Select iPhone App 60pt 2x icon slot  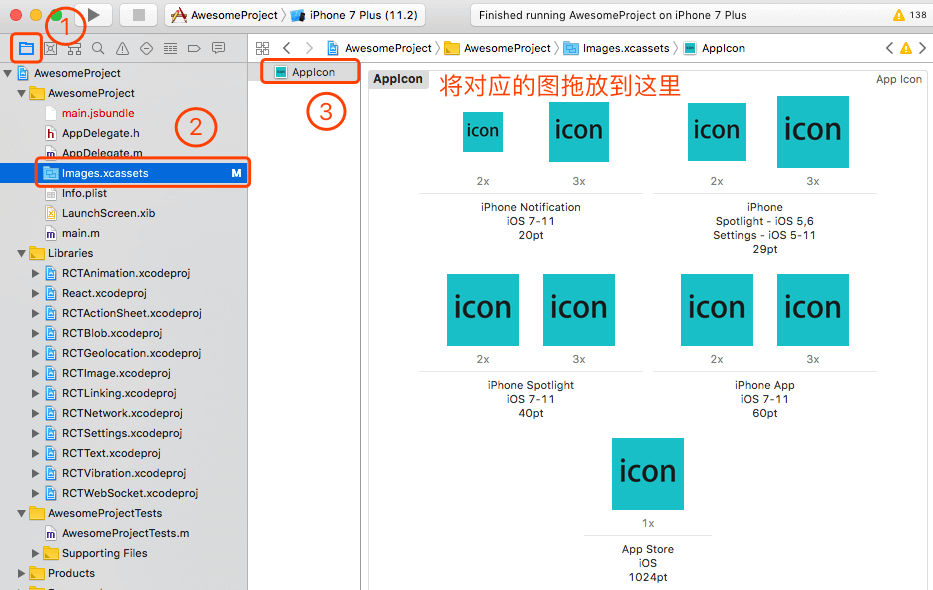click(716, 309)
